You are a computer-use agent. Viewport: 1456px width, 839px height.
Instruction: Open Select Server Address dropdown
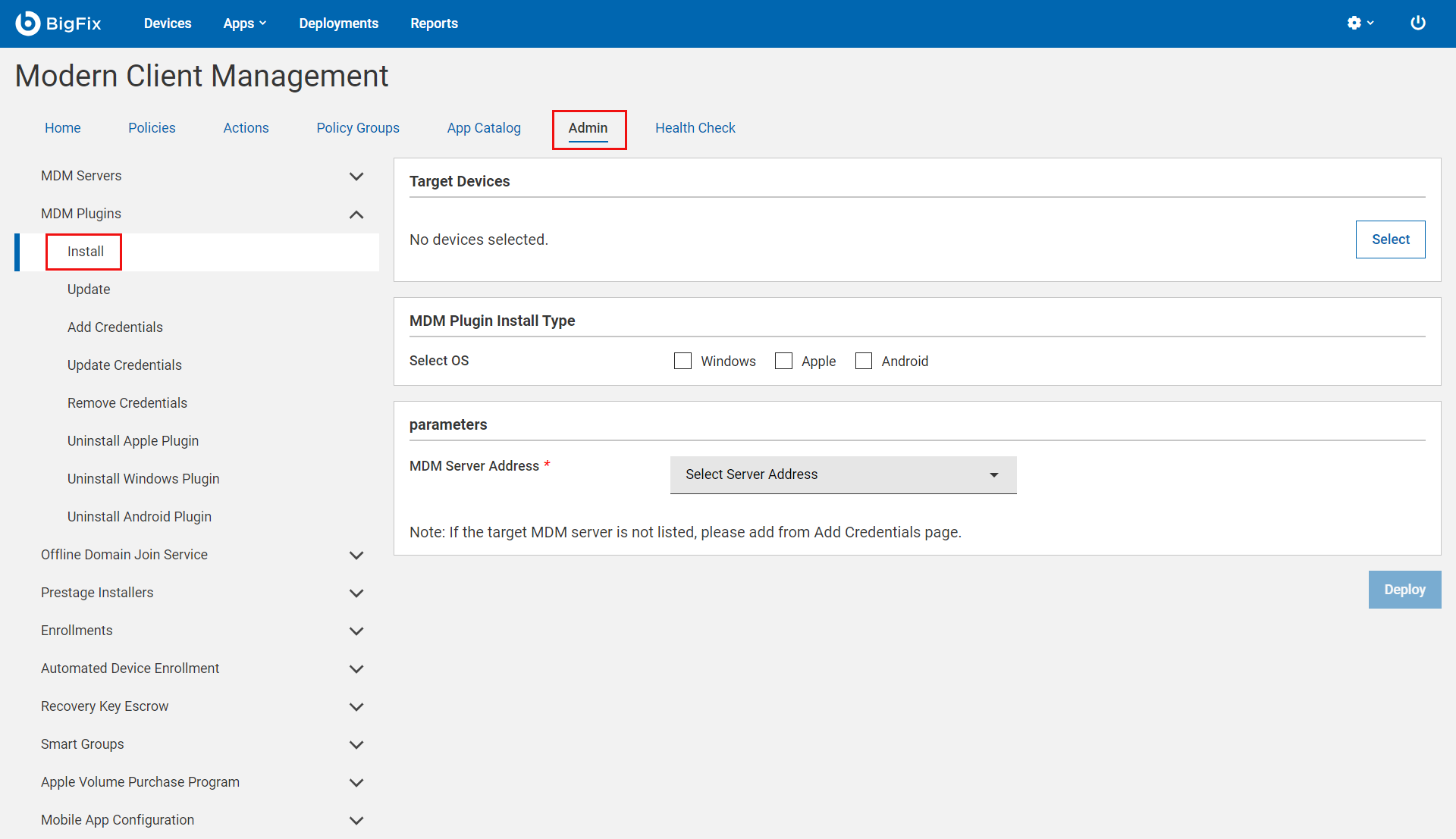tap(843, 474)
